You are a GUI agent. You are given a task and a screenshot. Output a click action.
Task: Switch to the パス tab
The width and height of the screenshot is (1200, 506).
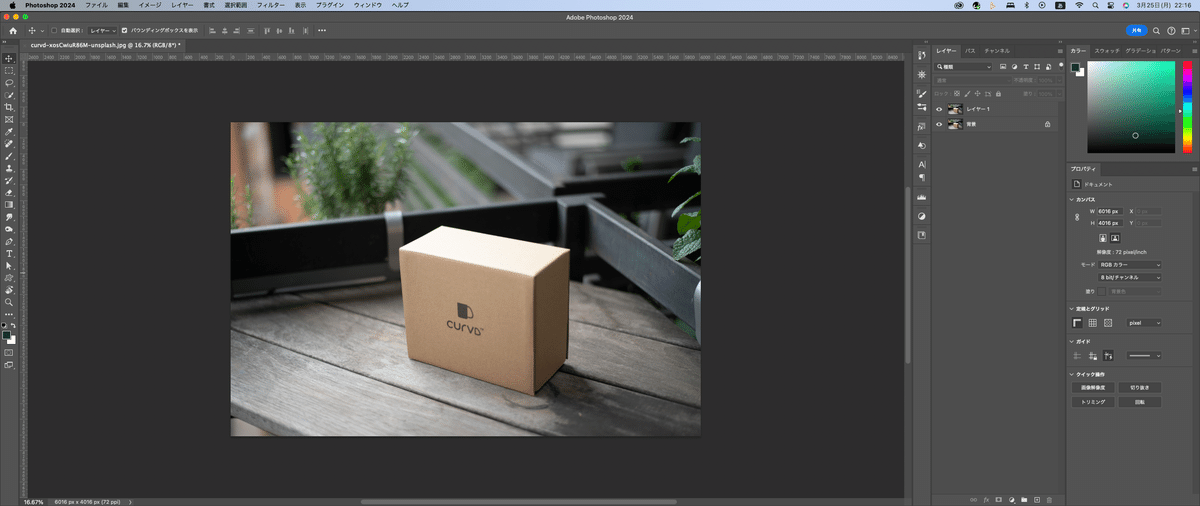click(x=970, y=50)
